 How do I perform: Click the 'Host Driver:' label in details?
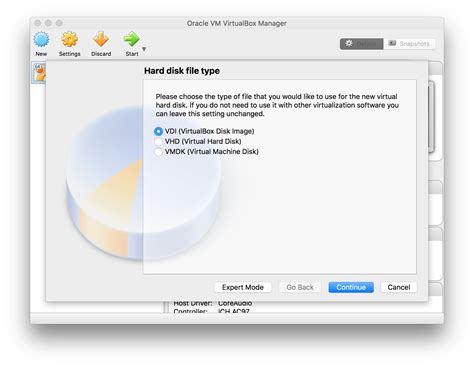(193, 303)
